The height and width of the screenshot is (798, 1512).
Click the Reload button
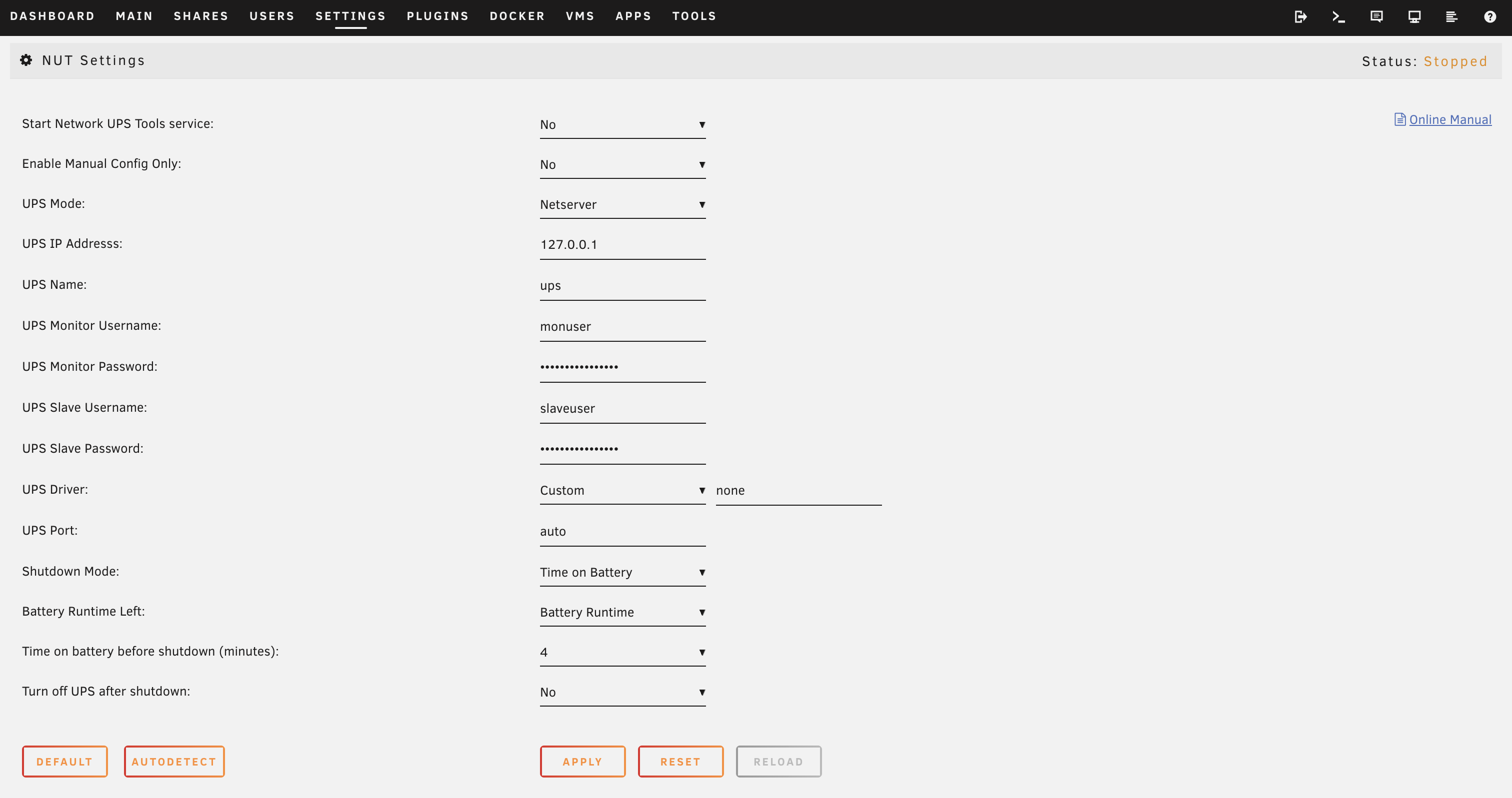click(779, 762)
